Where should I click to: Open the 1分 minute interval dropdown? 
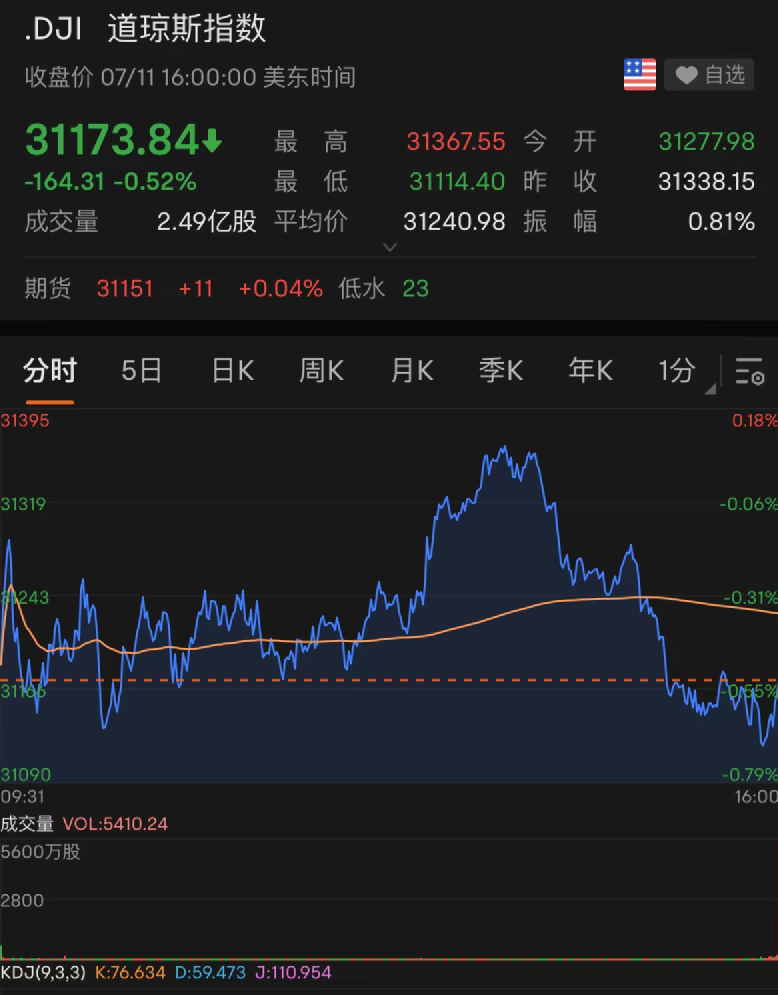click(x=684, y=371)
